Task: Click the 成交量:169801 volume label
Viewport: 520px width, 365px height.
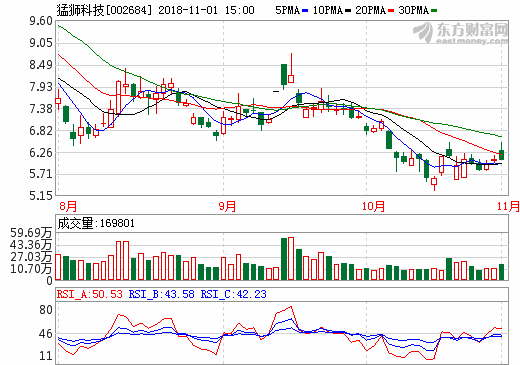Action: [x=96, y=223]
